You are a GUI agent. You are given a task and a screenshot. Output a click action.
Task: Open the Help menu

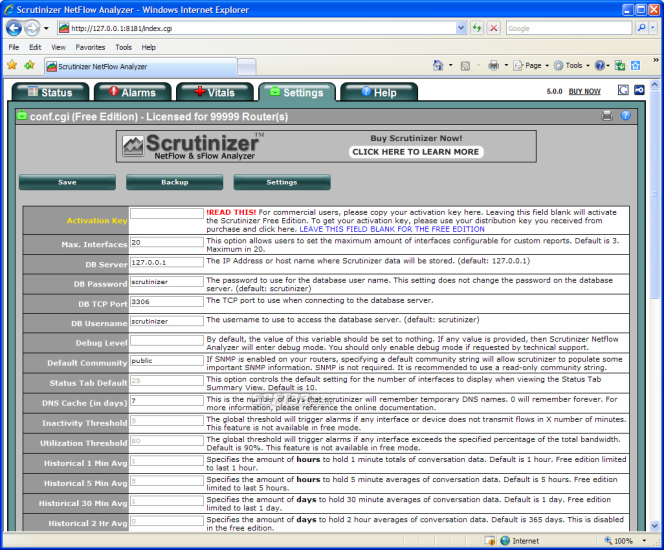149,47
